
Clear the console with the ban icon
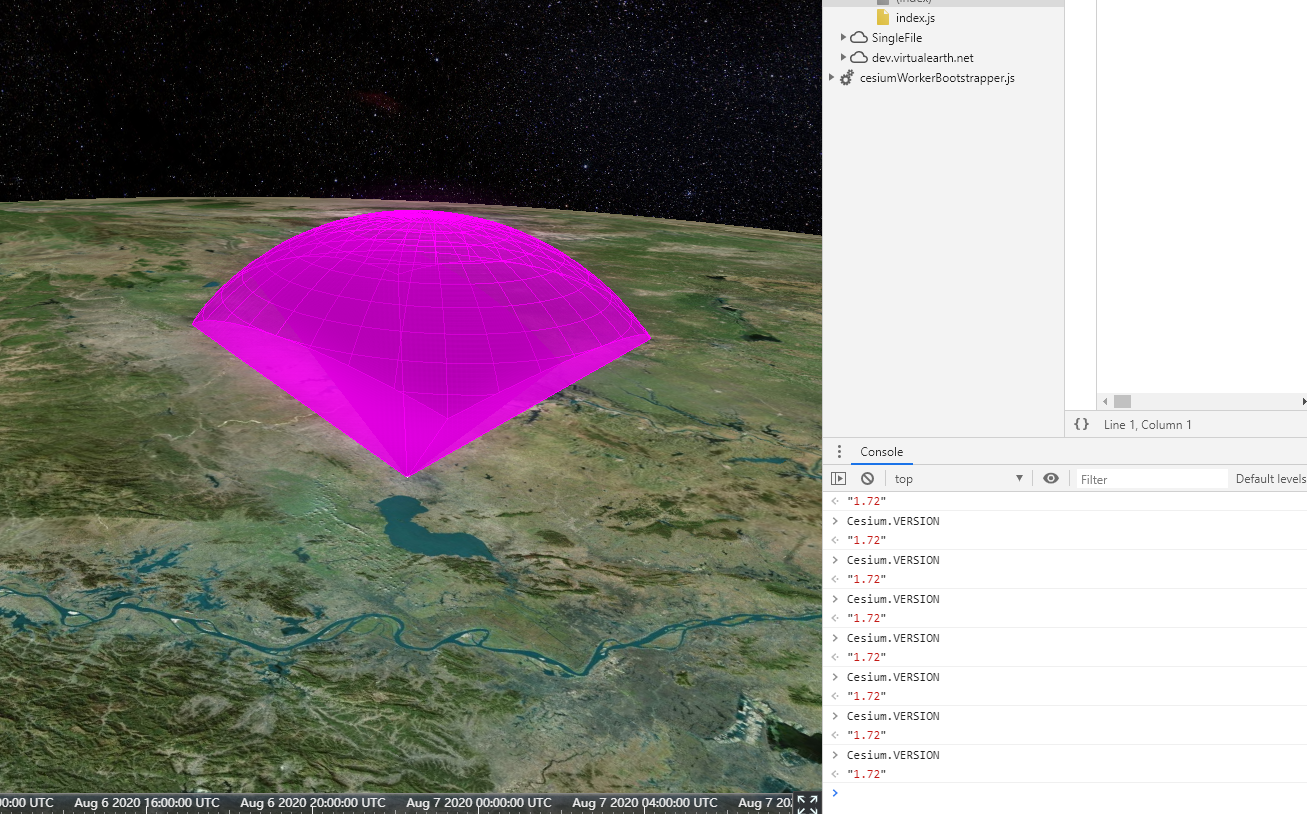coord(867,479)
